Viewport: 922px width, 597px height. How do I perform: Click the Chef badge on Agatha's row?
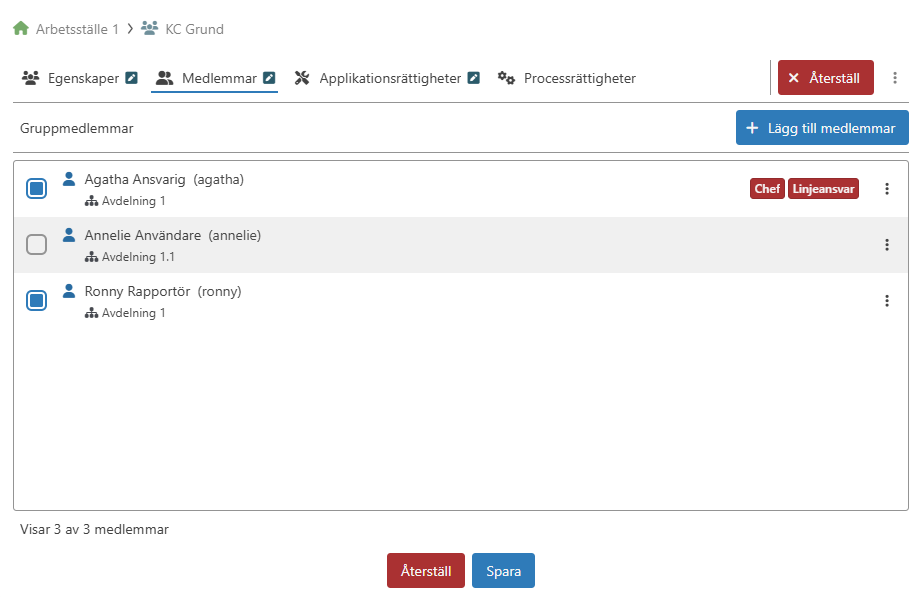(x=767, y=189)
